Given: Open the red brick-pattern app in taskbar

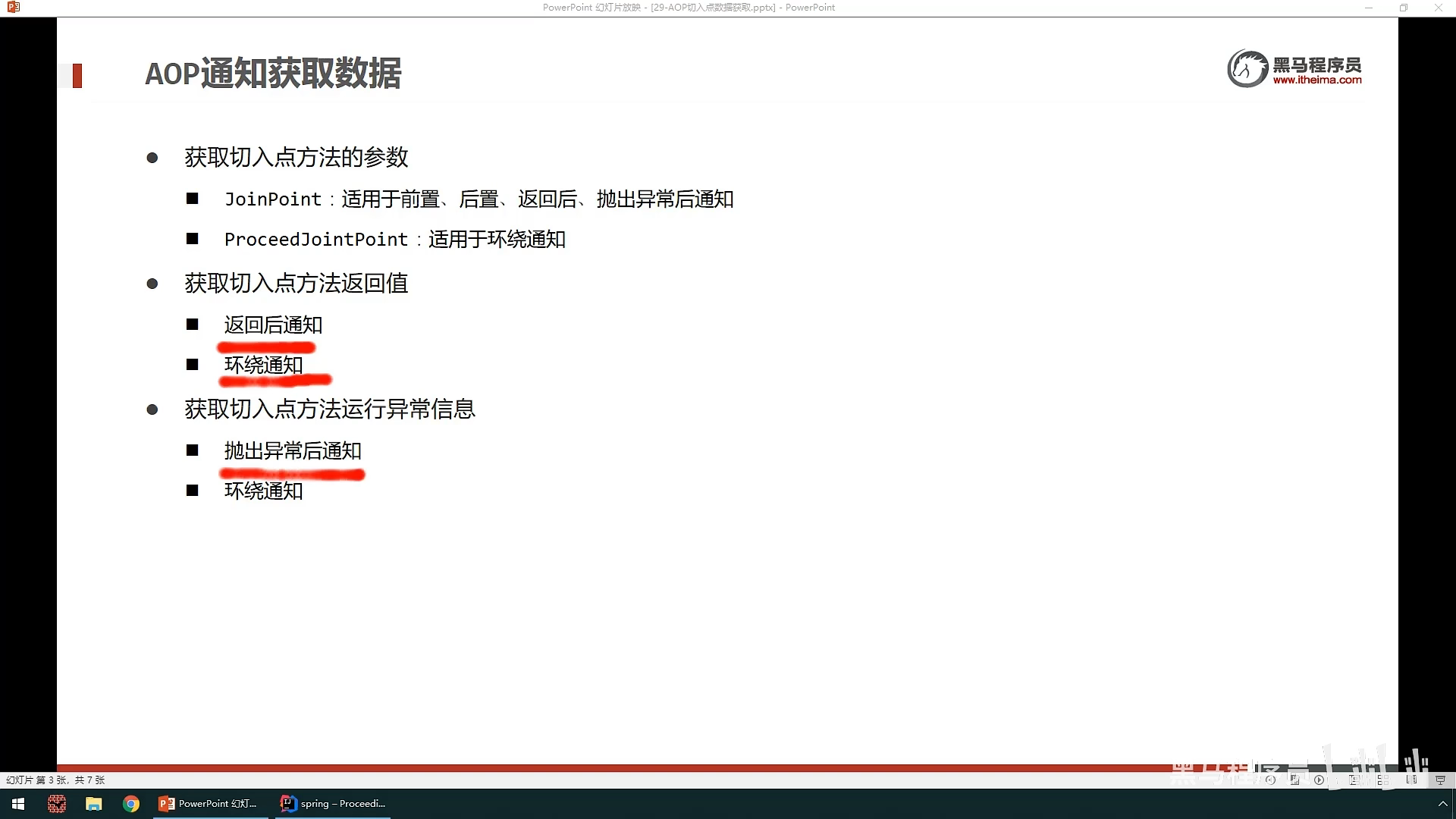Looking at the screenshot, I should (x=56, y=804).
